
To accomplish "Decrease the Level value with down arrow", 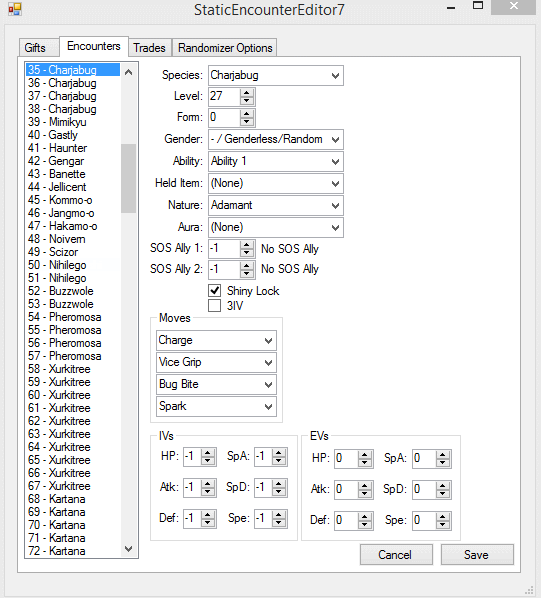I will tap(247, 100).
